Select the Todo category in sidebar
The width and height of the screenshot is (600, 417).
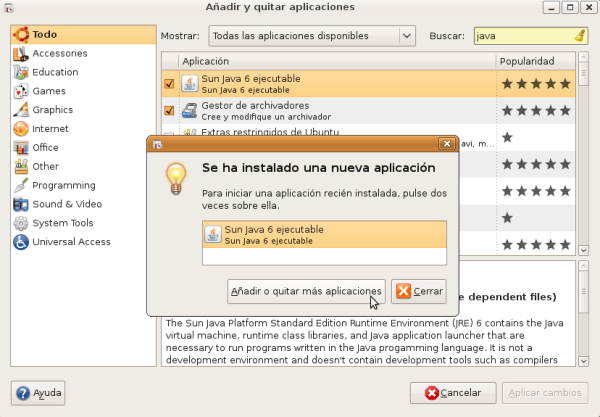pos(44,35)
